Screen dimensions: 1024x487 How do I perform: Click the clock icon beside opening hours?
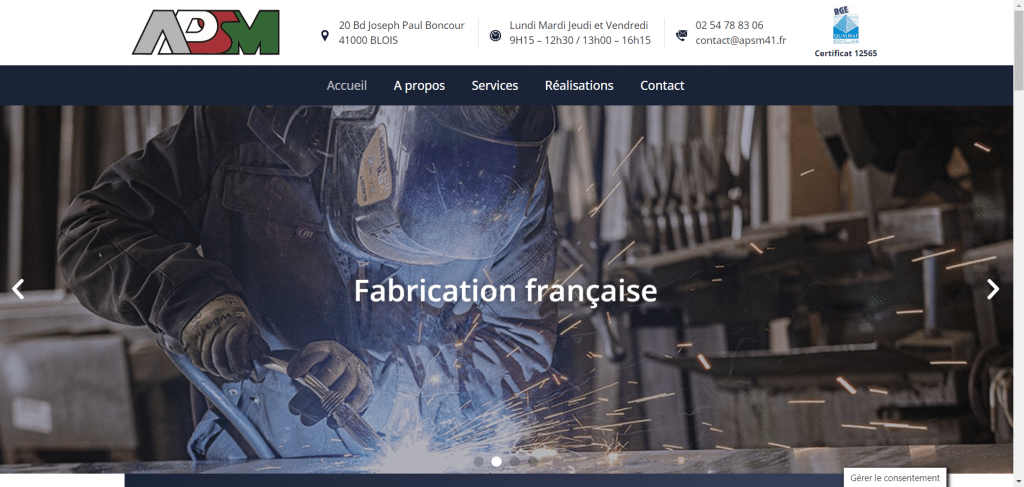(495, 35)
